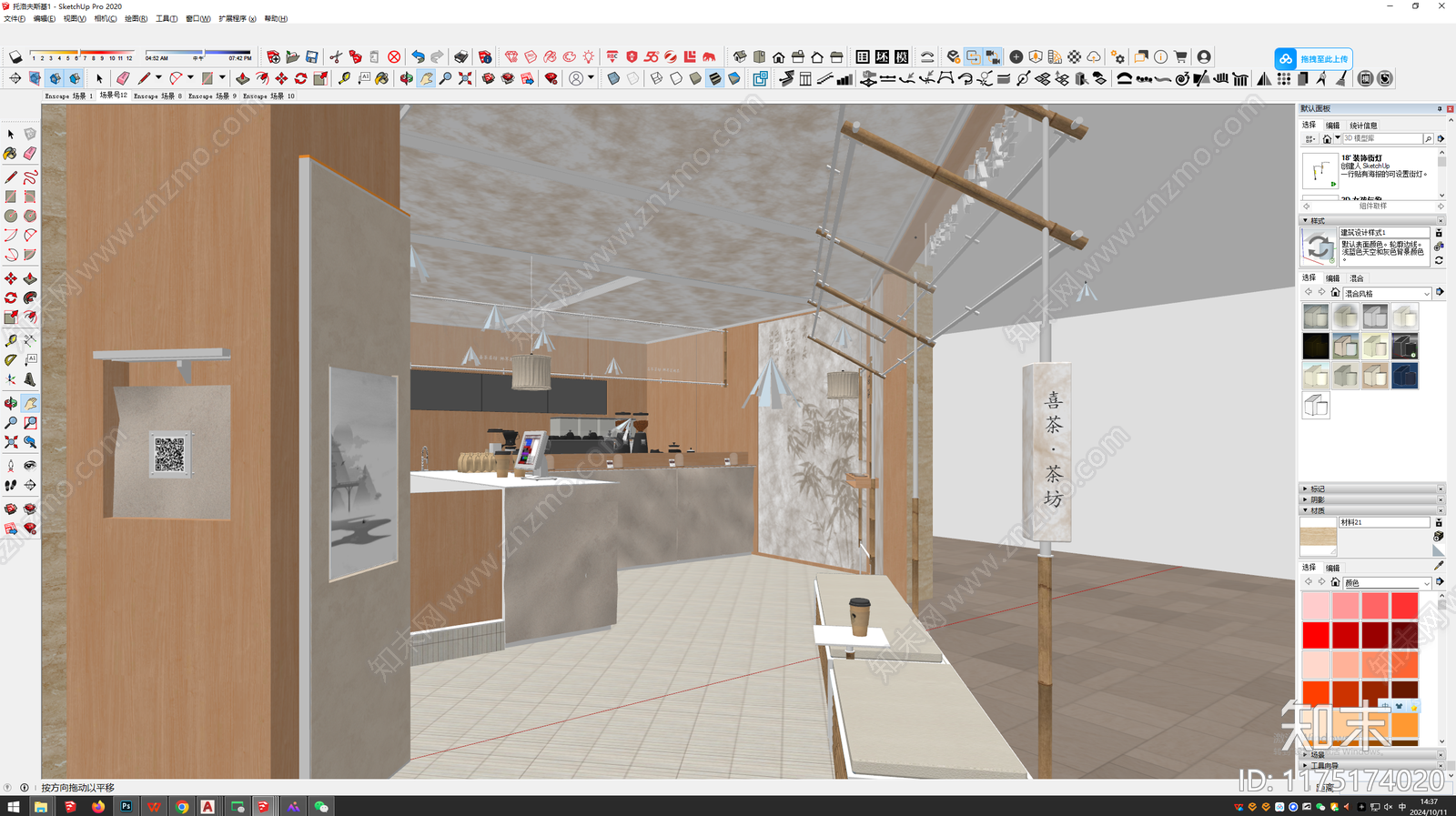Image resolution: width=1456 pixels, height=816 pixels.
Task: Click the 3D 模型库 search input field
Action: click(1381, 138)
